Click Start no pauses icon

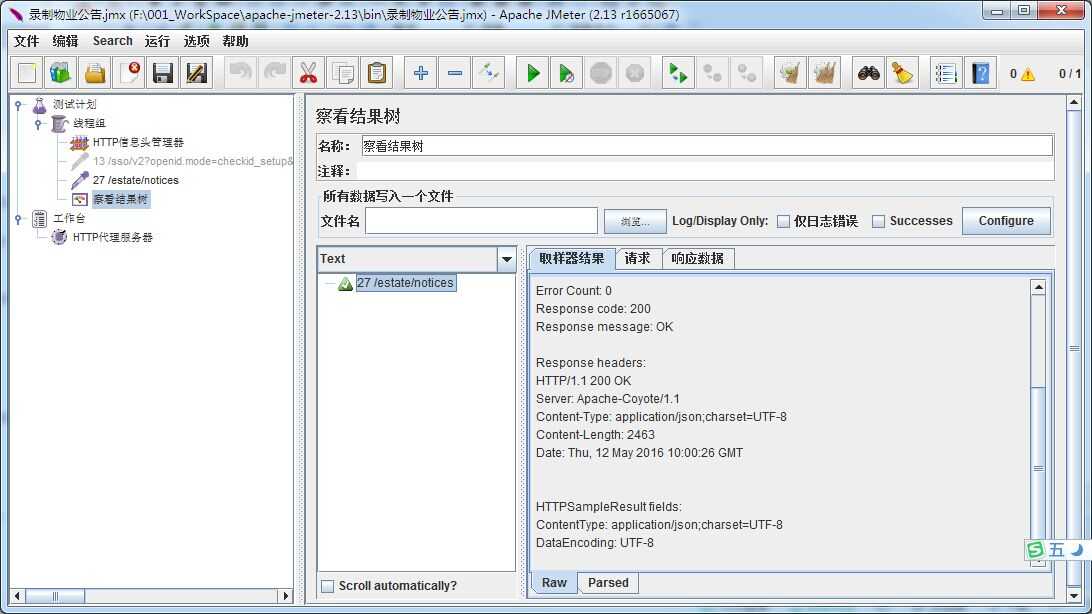(x=567, y=73)
